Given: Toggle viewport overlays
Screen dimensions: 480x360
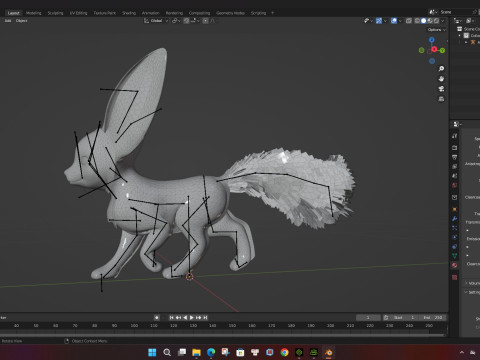Looking at the screenshot, I should click(394, 21).
